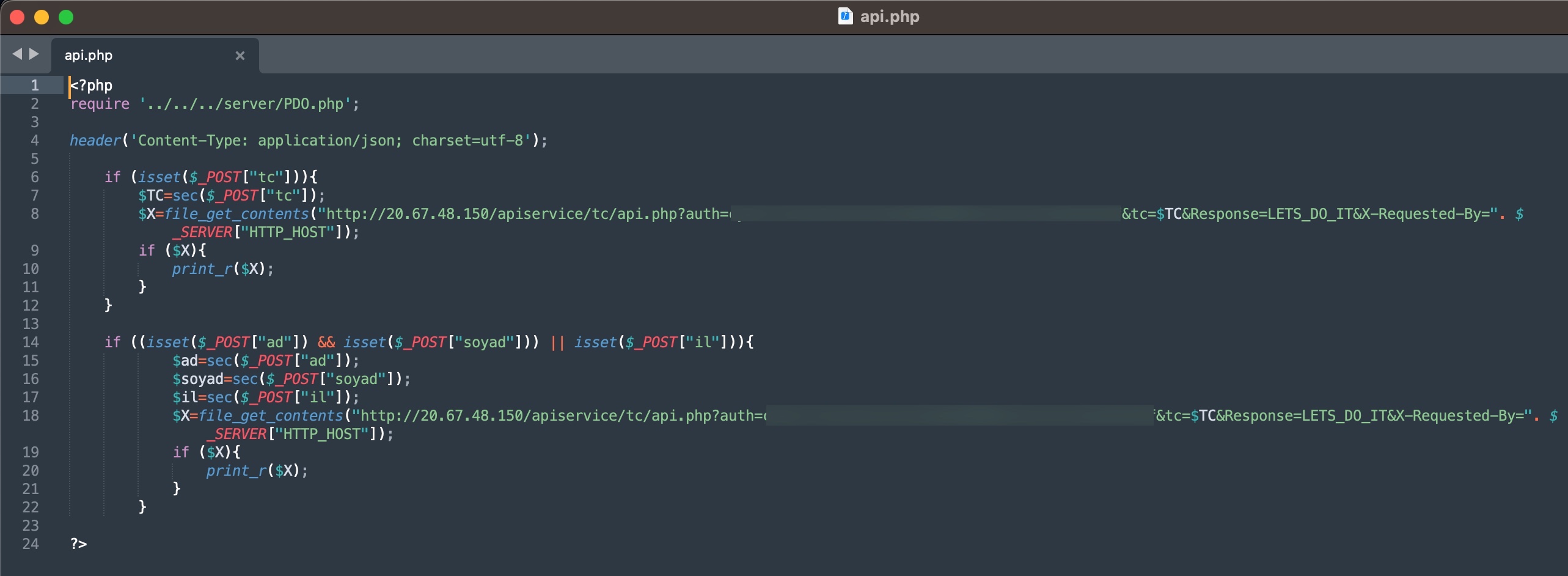Click 'file_get_contents' on line 18
This screenshot has height=576, width=1568.
[x=271, y=416]
